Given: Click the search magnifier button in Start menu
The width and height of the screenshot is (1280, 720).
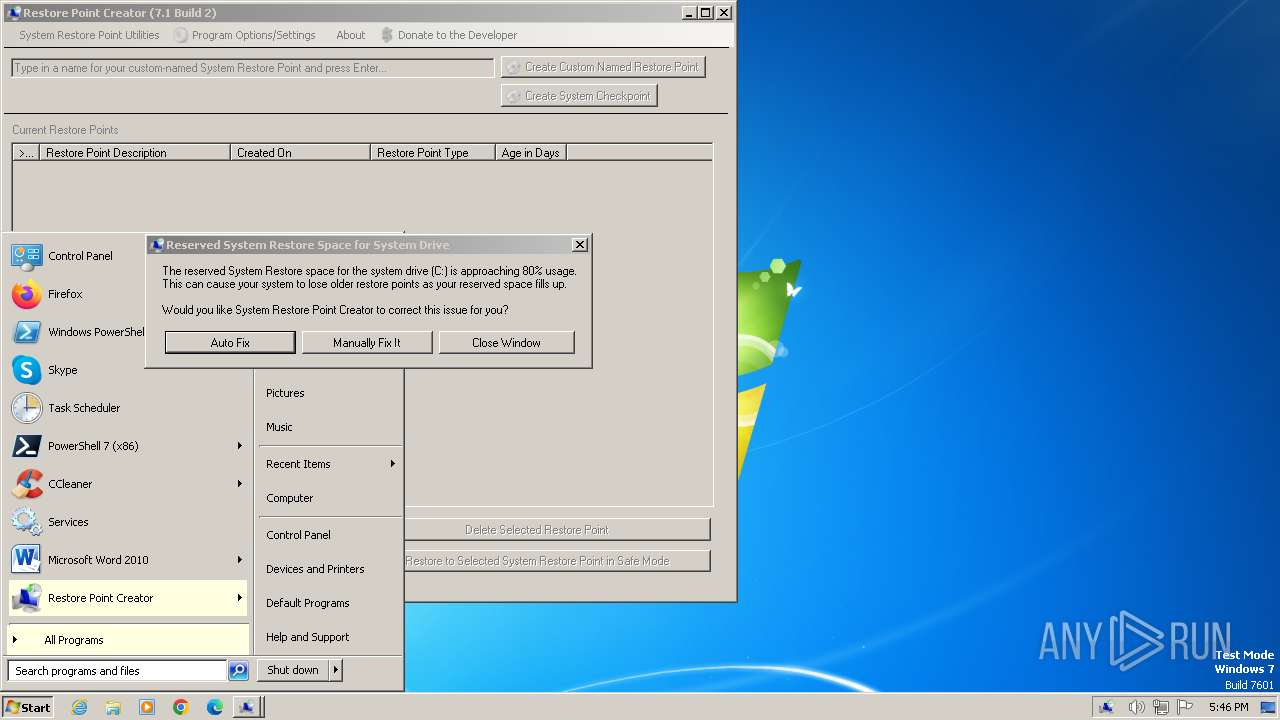Looking at the screenshot, I should pos(238,671).
